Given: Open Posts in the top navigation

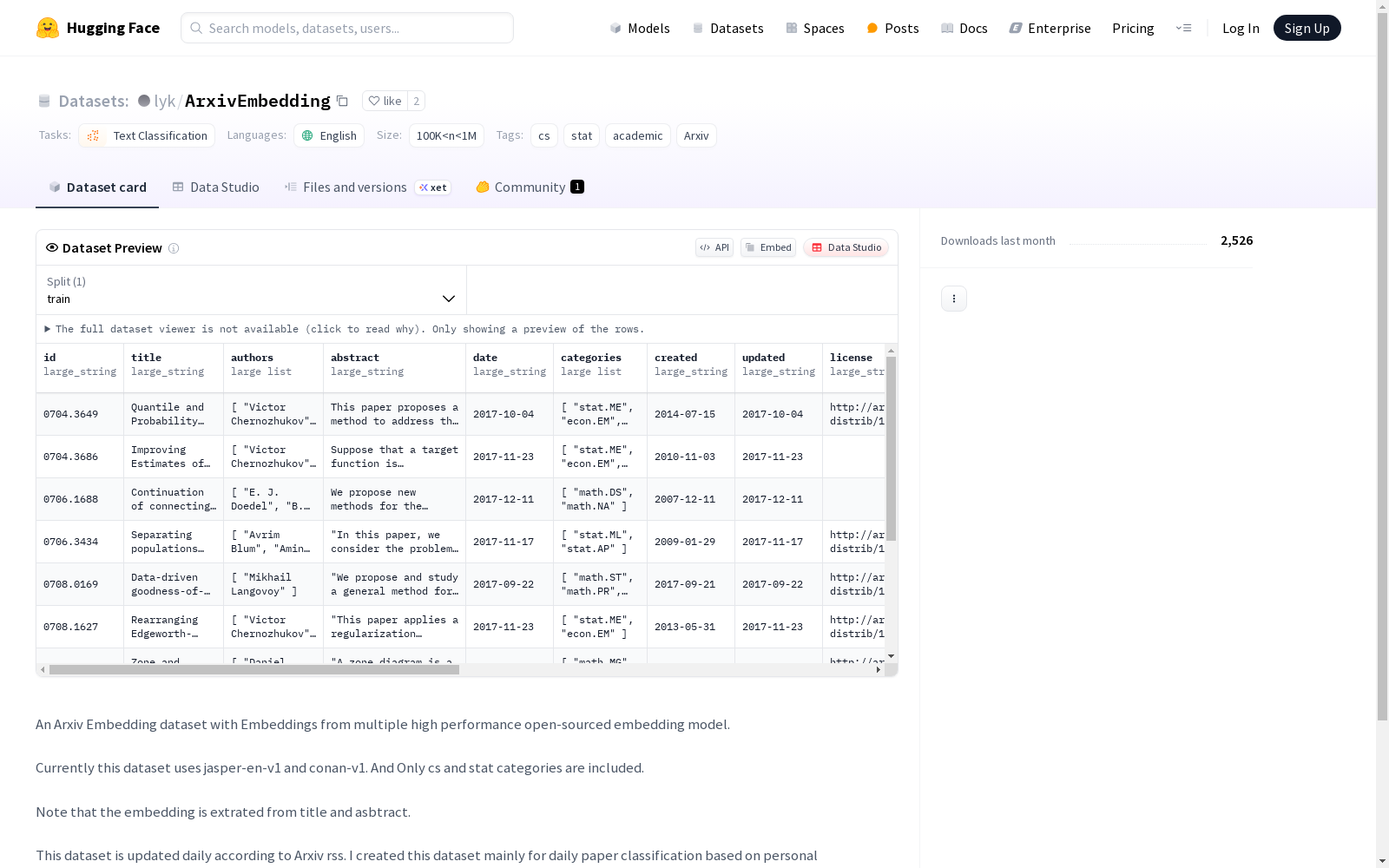Looking at the screenshot, I should (x=892, y=28).
